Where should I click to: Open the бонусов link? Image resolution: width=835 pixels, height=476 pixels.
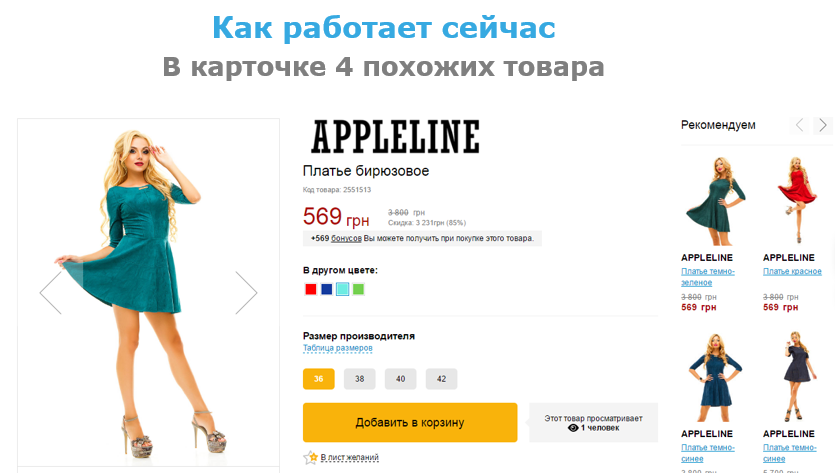[346, 239]
